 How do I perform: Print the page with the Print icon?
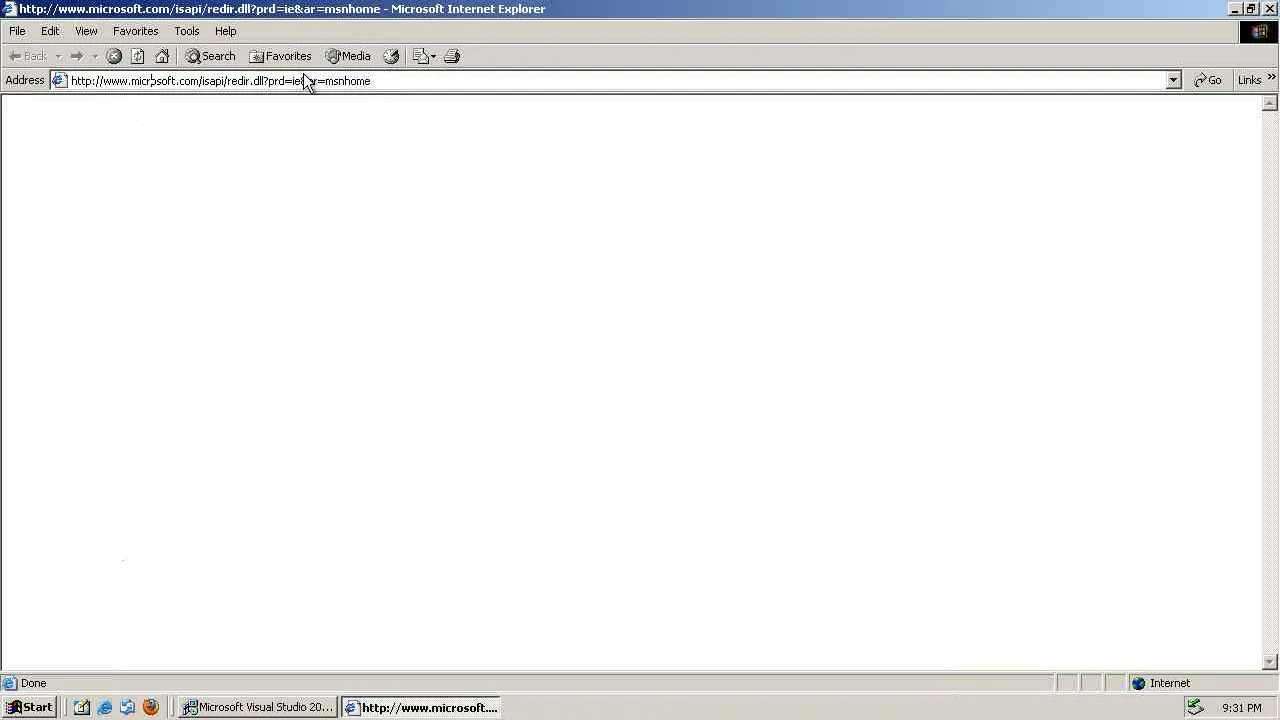click(452, 56)
